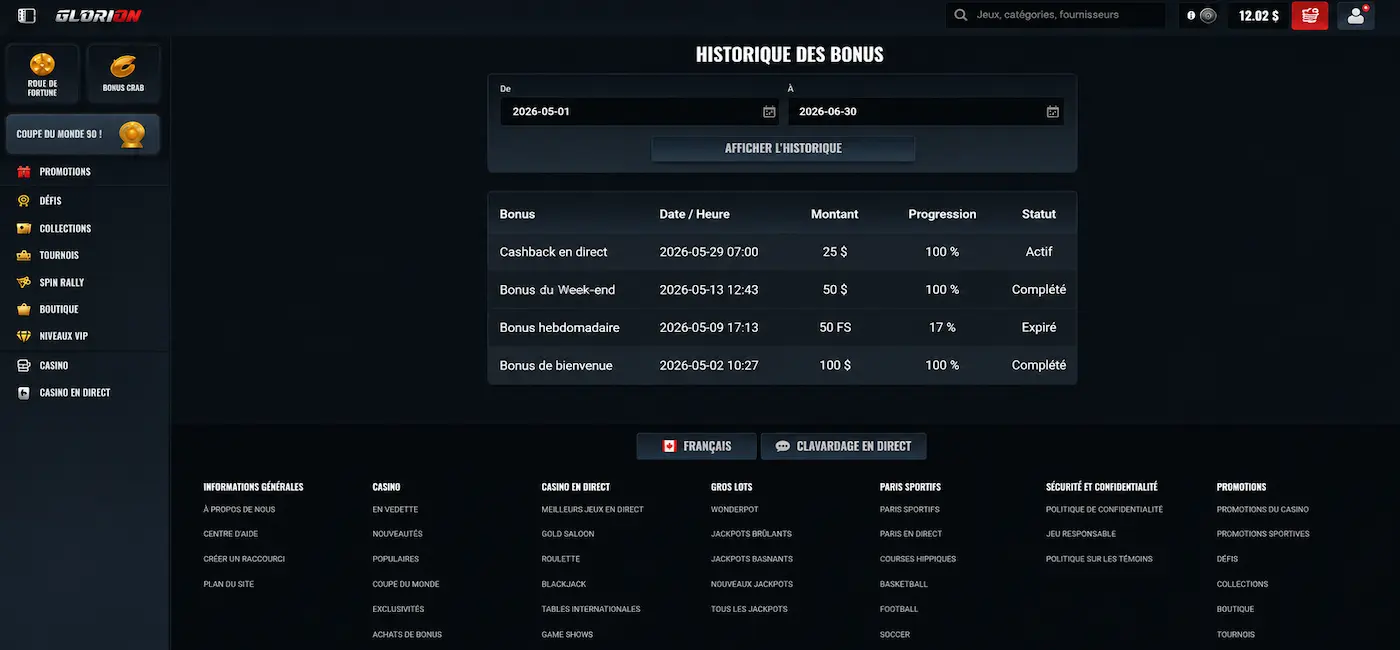Click the 50 FS amount cell
Screen dimensions: 1400x650
point(835,328)
